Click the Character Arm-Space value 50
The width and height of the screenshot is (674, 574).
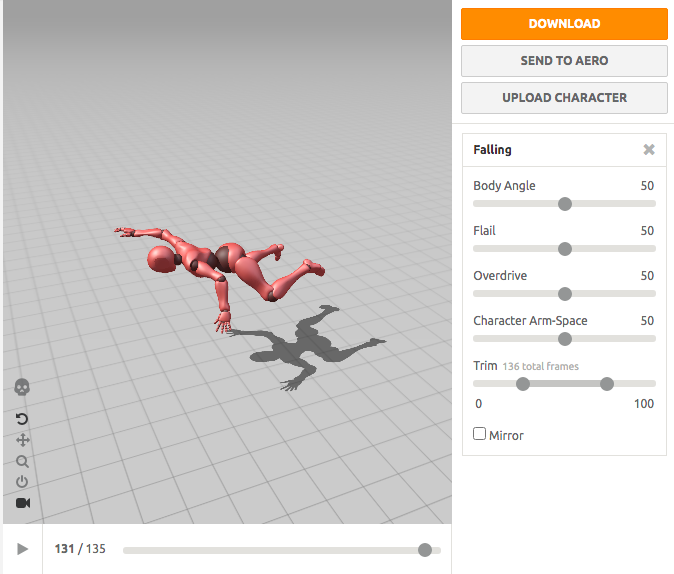coord(647,321)
